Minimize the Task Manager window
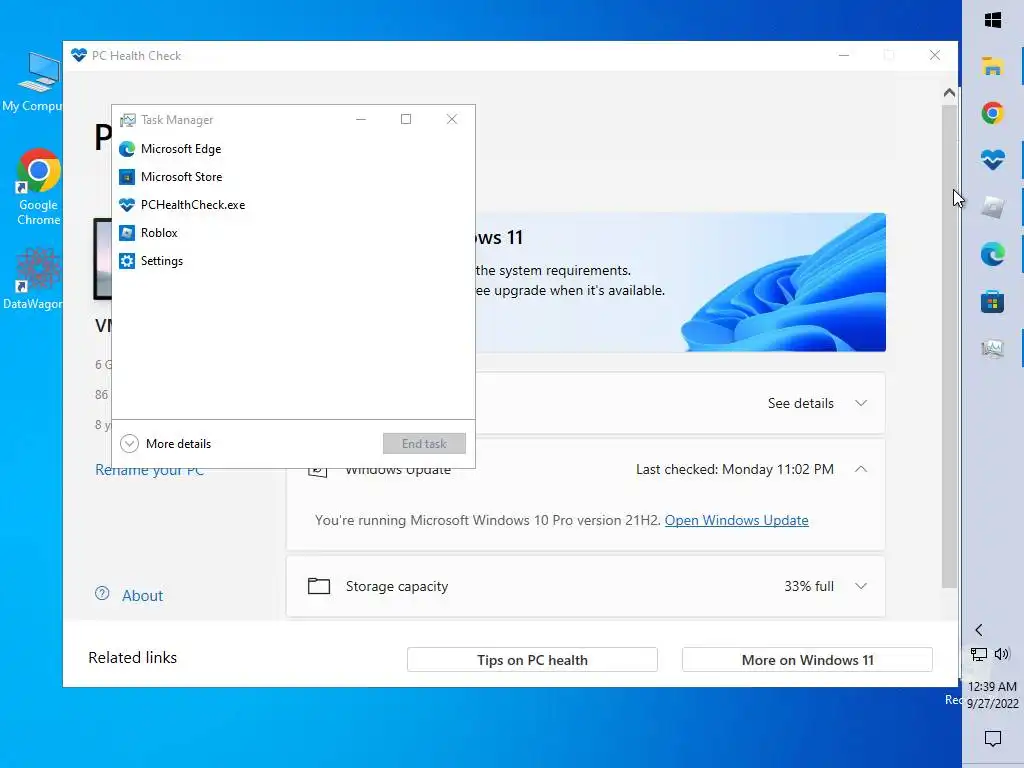 tap(360, 119)
